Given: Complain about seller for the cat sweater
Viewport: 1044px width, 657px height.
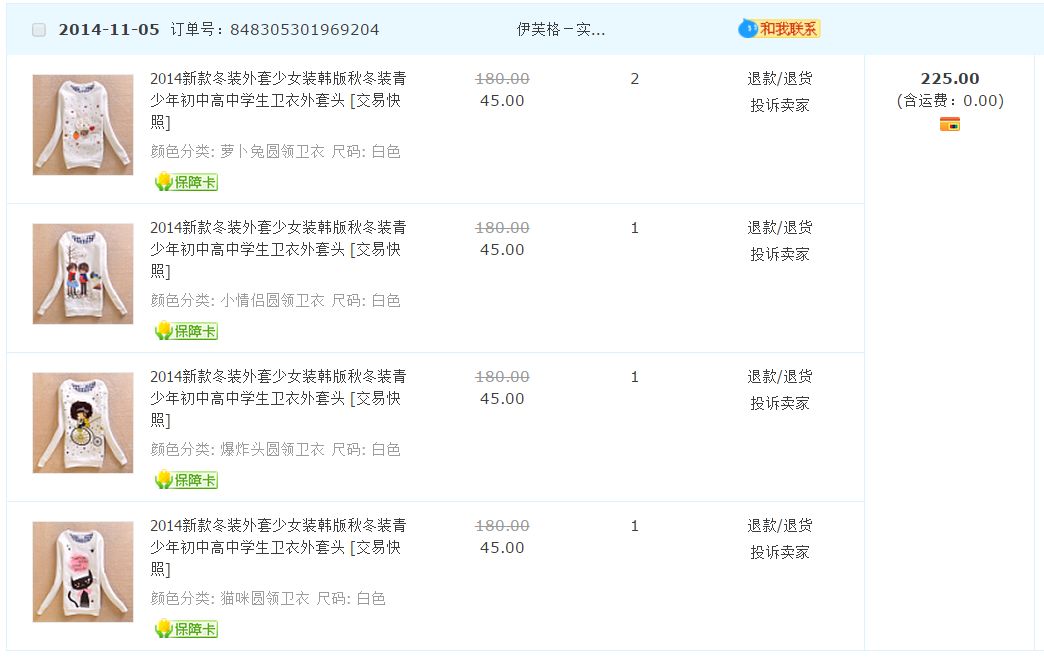Looking at the screenshot, I should point(779,552).
